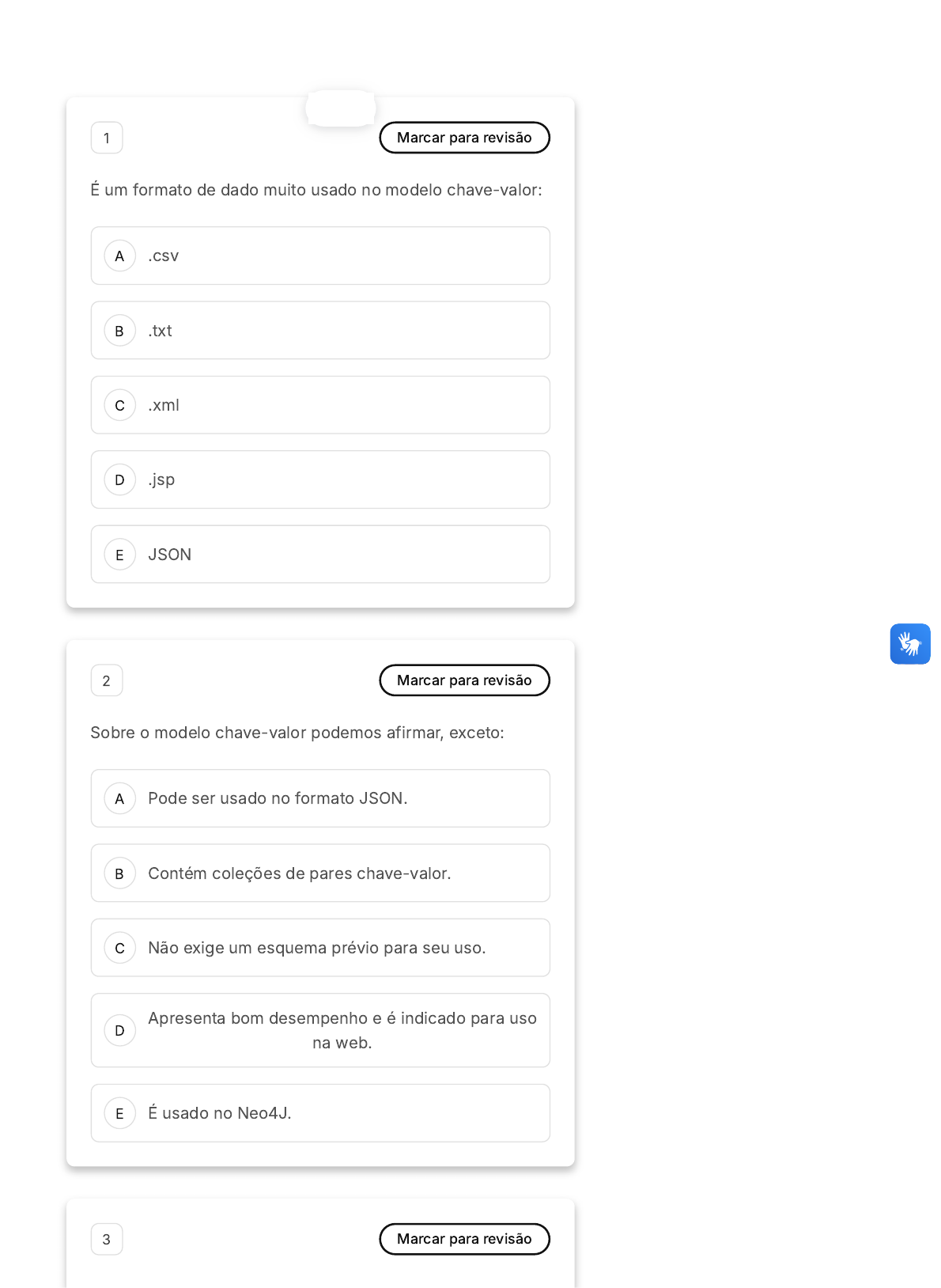The width and height of the screenshot is (941, 1288).
Task: Select option A .csv in question 1
Action: (320, 256)
